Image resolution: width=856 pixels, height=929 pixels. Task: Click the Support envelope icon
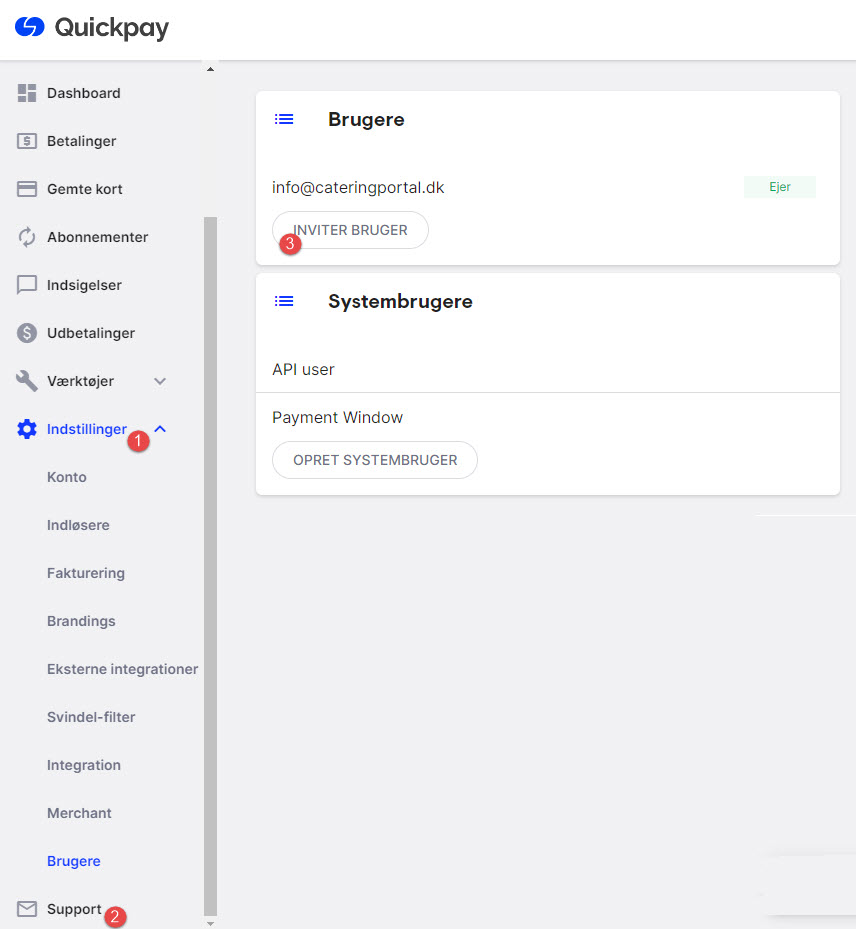pyautogui.click(x=27, y=909)
